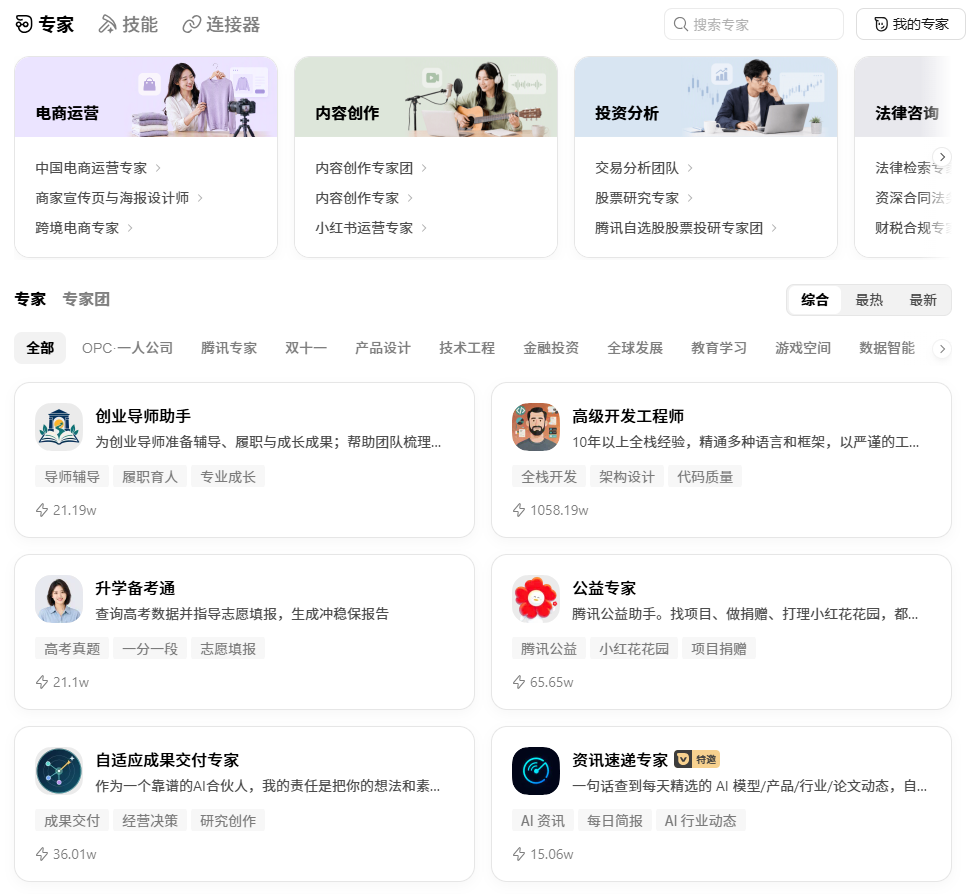Viewport: 970px width, 894px height.
Task: Open 内容创作专家团 entry
Action: [371, 168]
